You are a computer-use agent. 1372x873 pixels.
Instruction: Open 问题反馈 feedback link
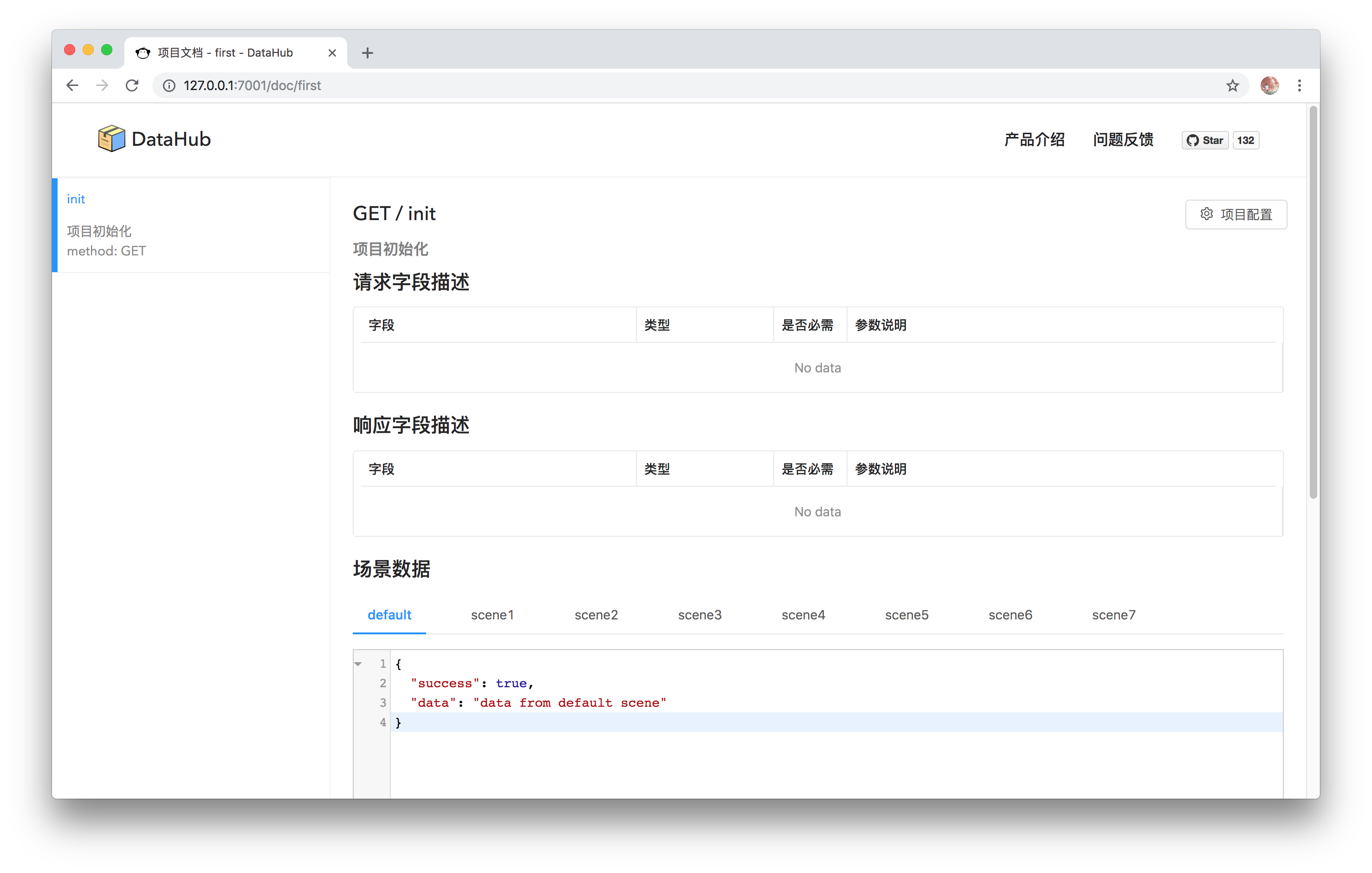pyautogui.click(x=1123, y=140)
